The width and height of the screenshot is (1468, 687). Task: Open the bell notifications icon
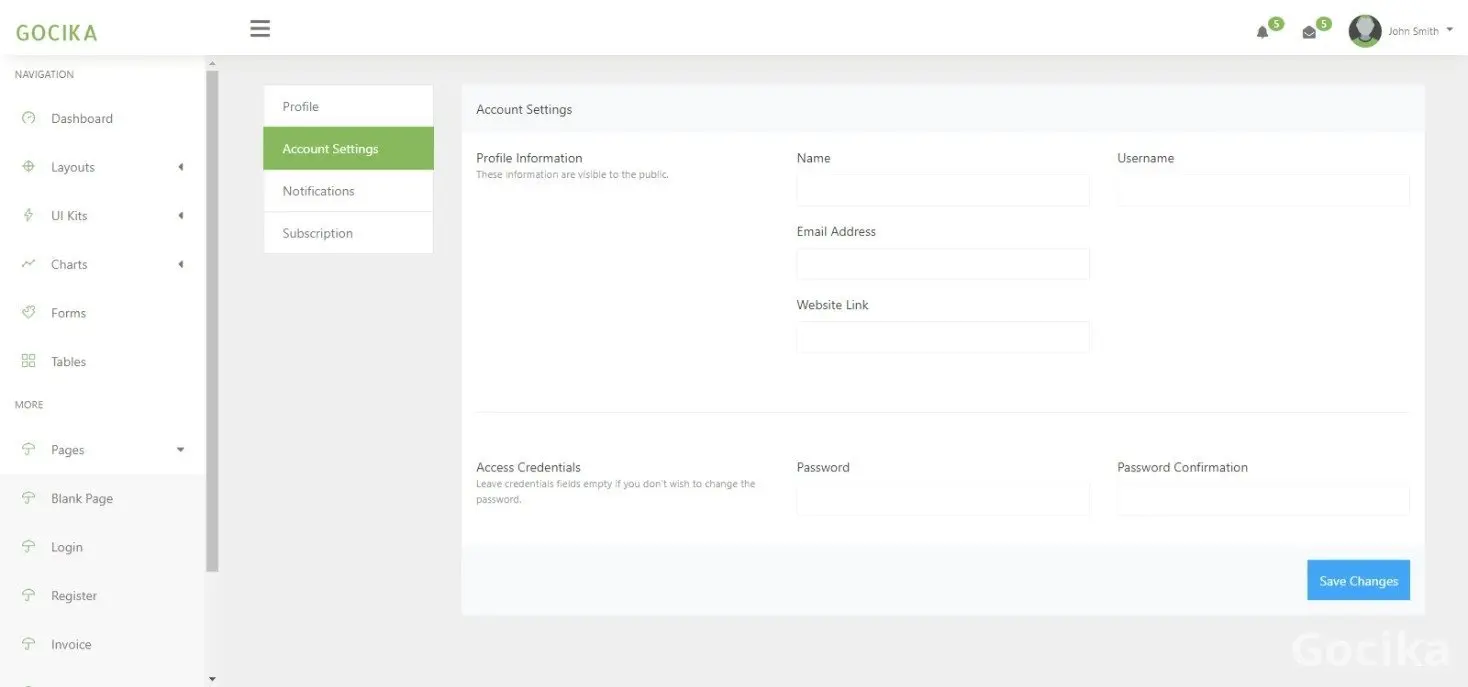point(1262,32)
